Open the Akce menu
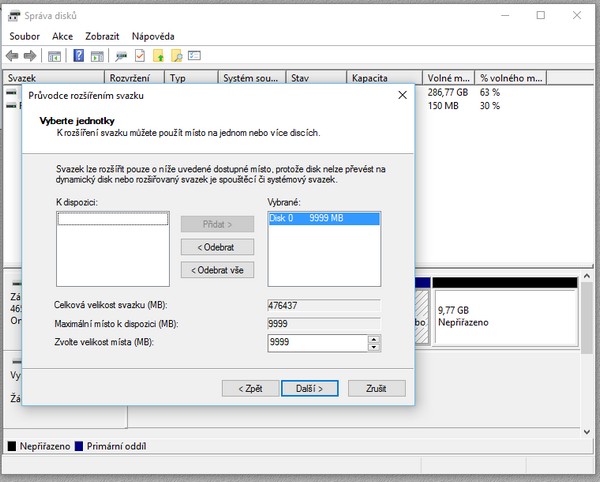Screen dimensions: 600x482 (62, 36)
